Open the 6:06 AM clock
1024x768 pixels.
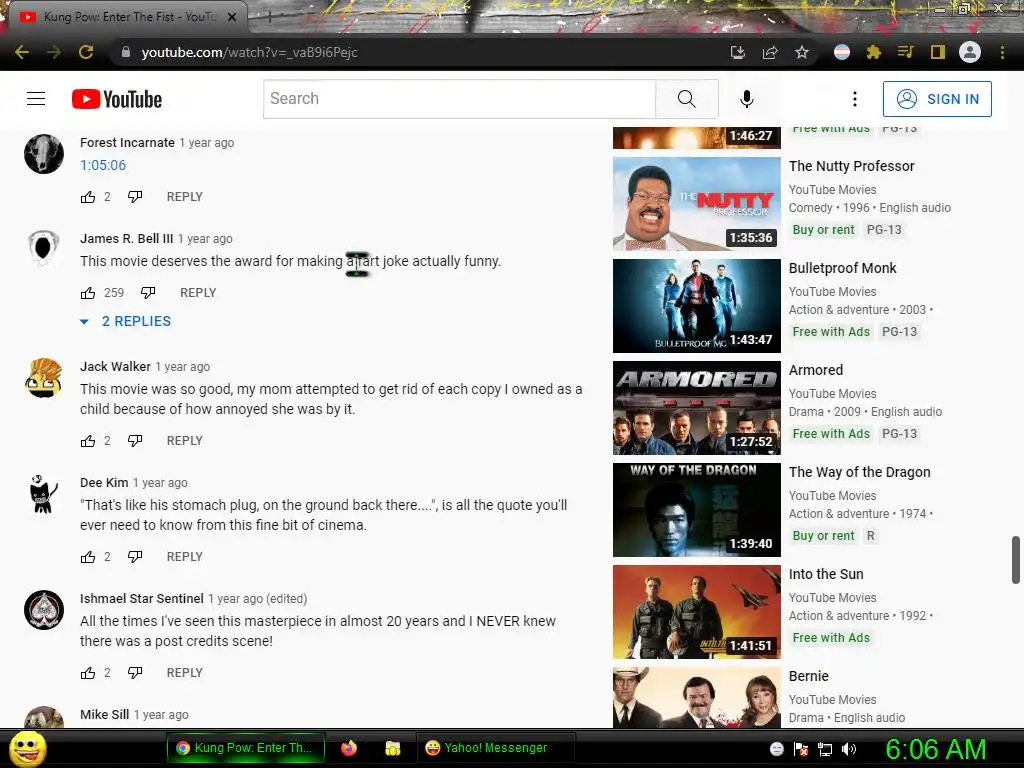(936, 749)
